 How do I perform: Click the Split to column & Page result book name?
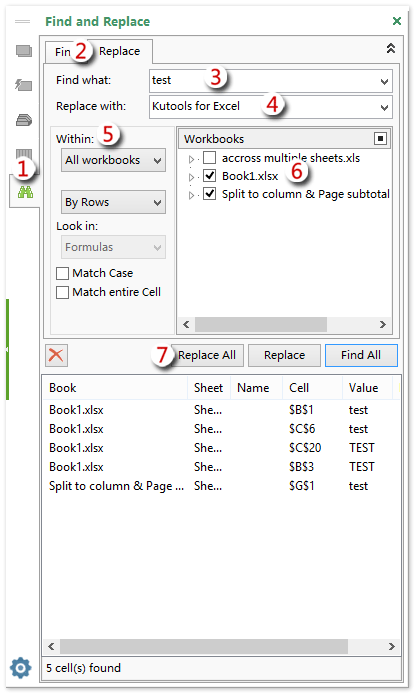116,486
